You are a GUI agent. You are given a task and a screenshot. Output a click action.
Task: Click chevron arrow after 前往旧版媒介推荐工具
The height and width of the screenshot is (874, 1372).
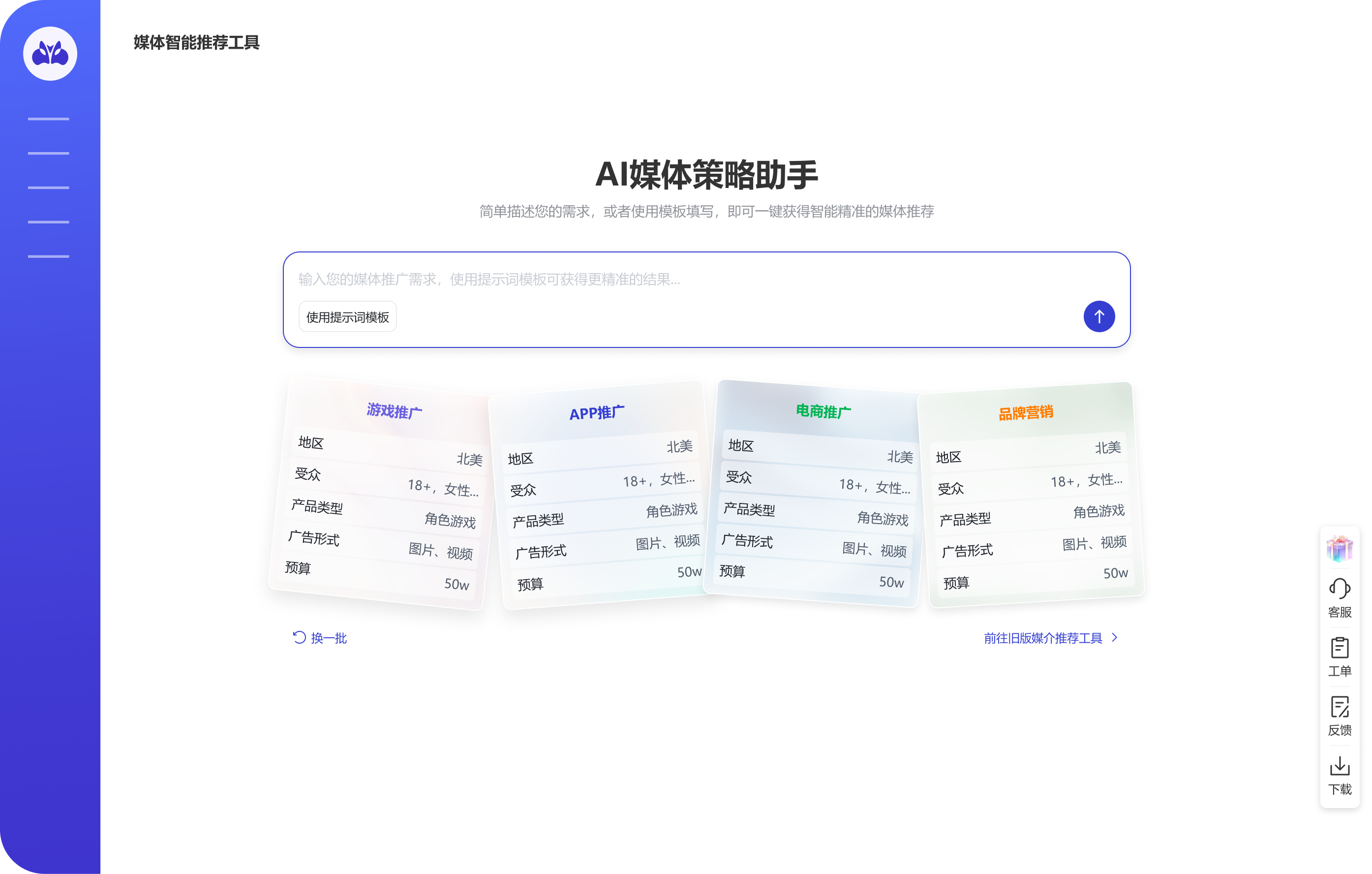point(1115,637)
